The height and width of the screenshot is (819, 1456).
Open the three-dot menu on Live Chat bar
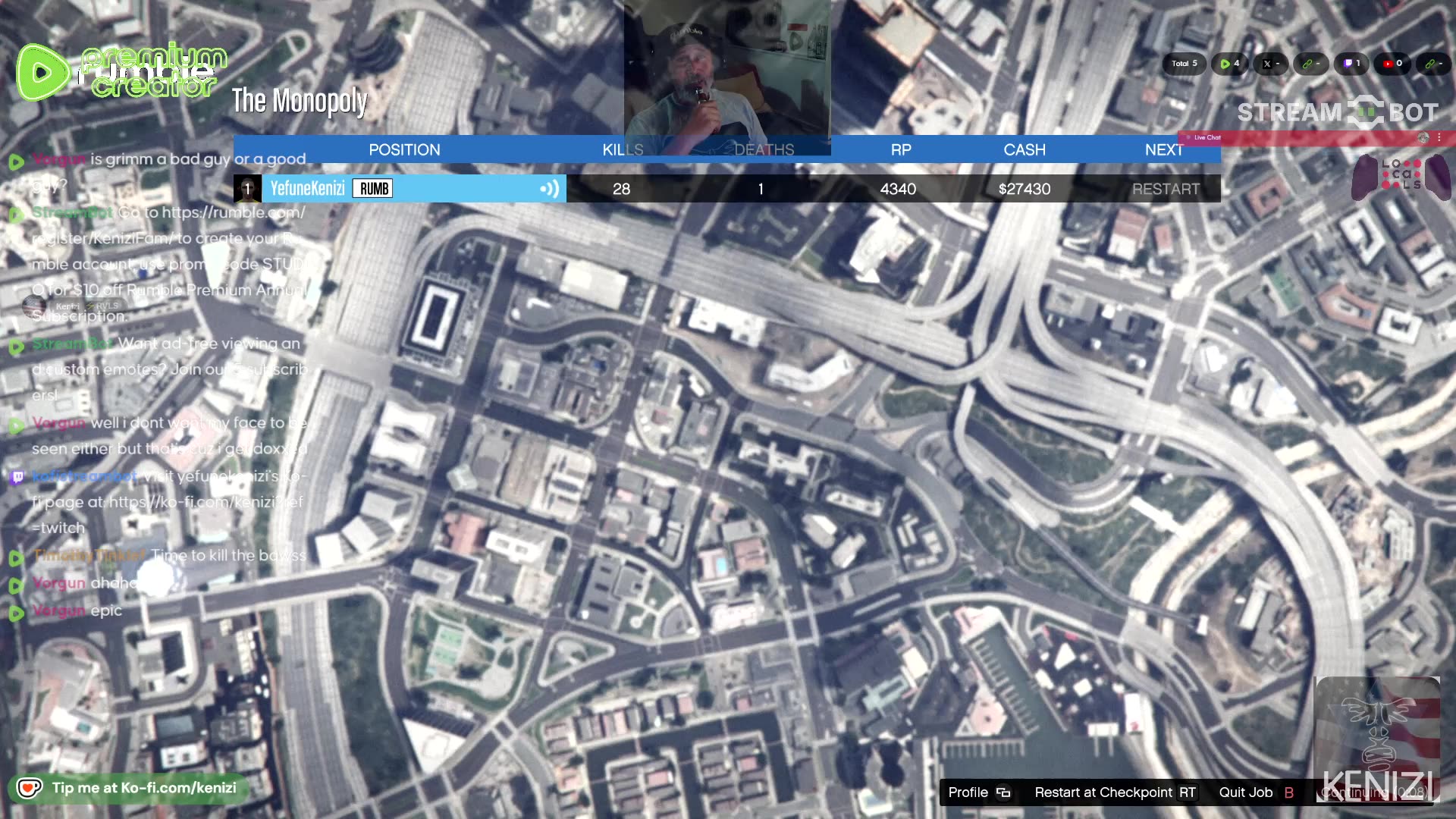(1438, 137)
